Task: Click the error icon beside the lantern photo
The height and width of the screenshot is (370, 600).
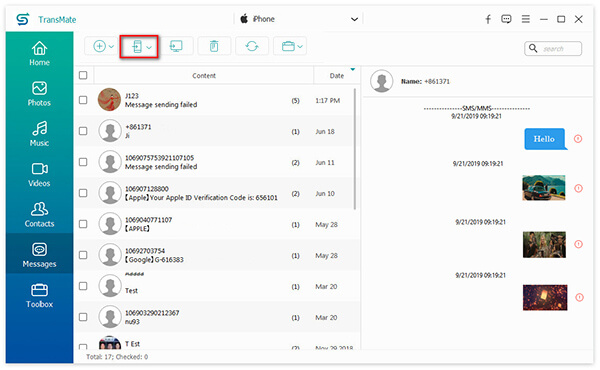Action: tap(579, 297)
